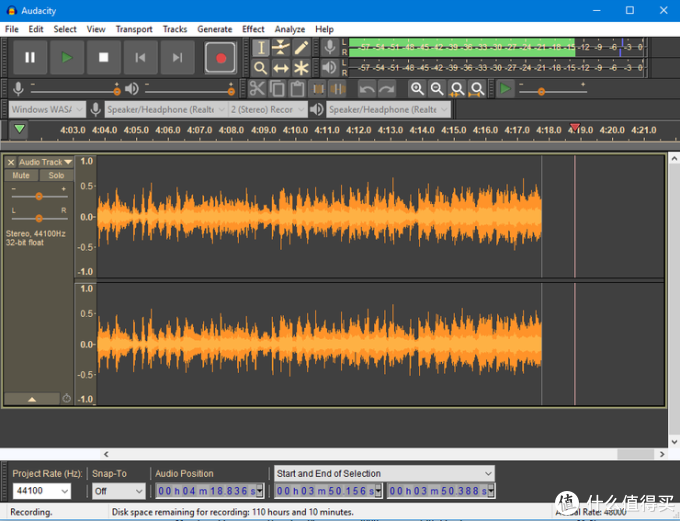
Task: Click the track gain slider knob
Action: pos(39,197)
